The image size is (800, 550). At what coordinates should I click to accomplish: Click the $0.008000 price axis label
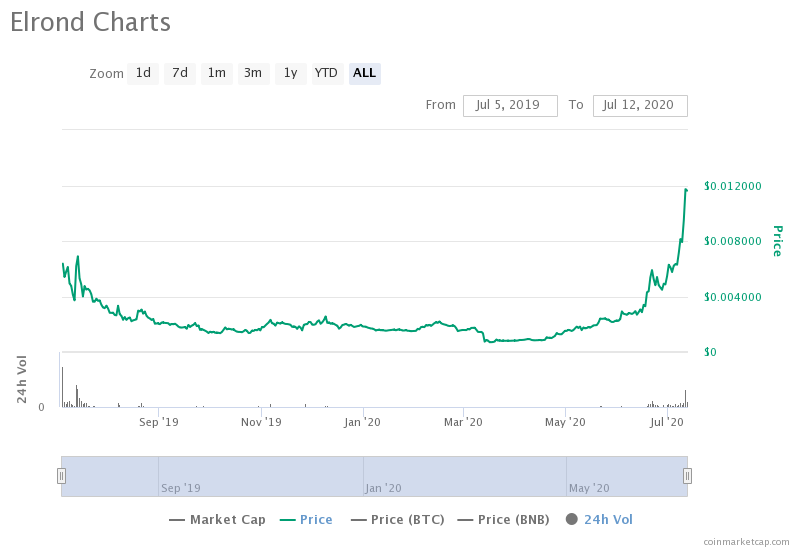[x=733, y=241]
